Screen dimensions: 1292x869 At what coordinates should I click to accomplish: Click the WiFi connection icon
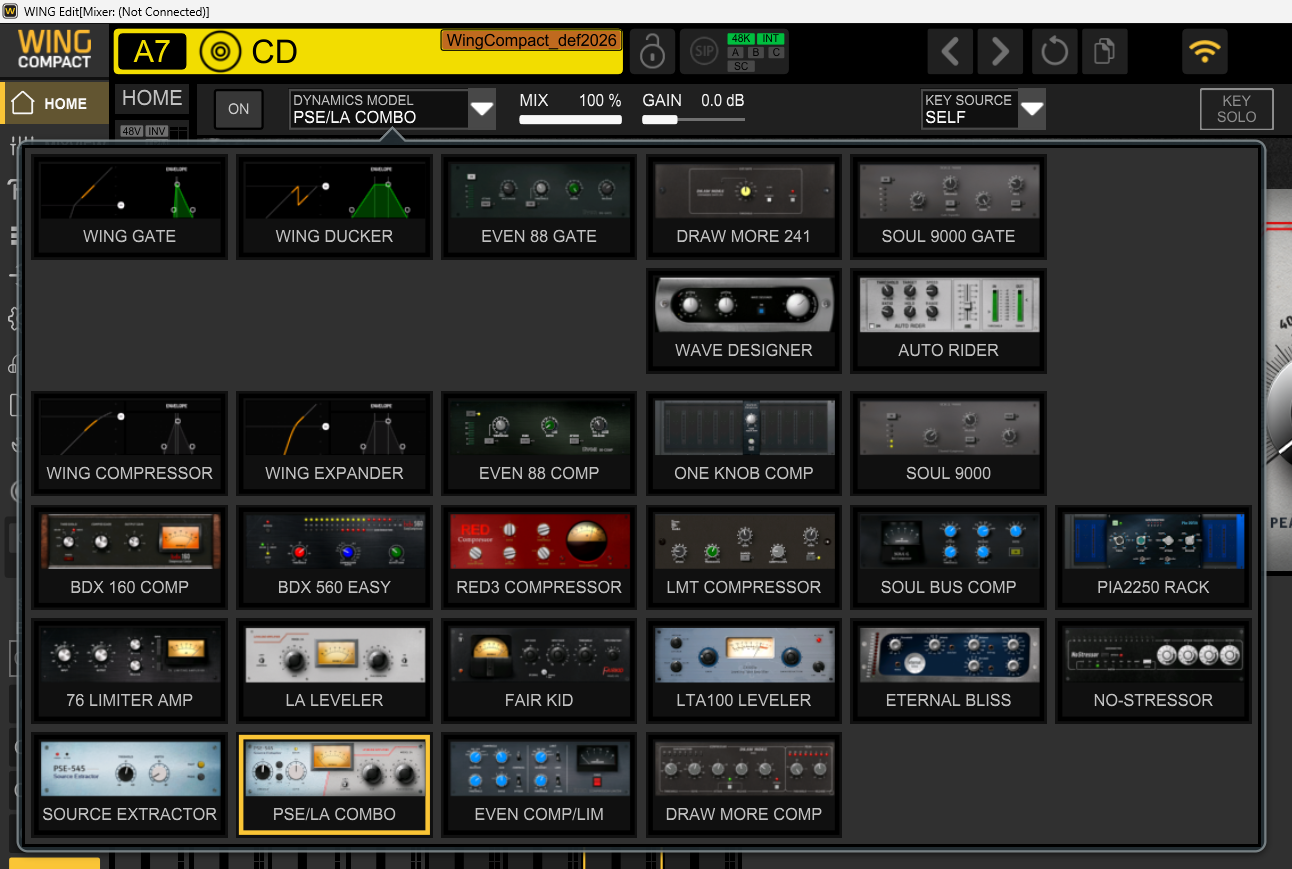[x=1205, y=51]
